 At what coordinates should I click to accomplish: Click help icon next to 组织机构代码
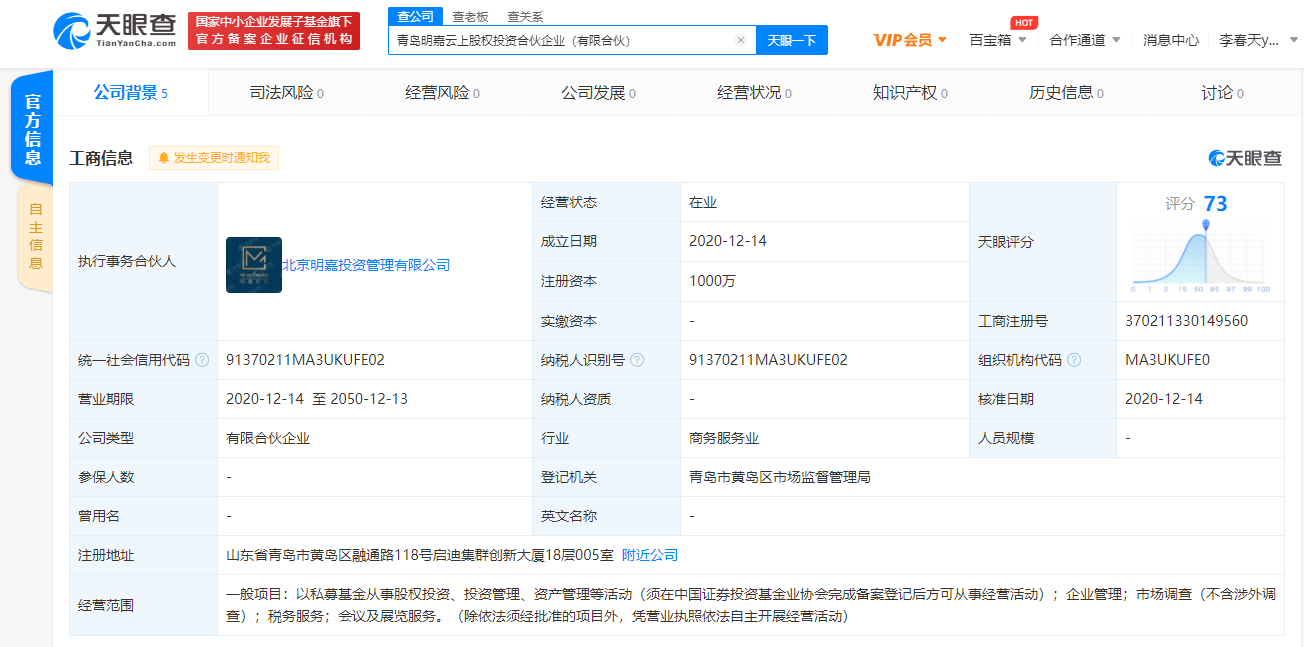click(1074, 360)
